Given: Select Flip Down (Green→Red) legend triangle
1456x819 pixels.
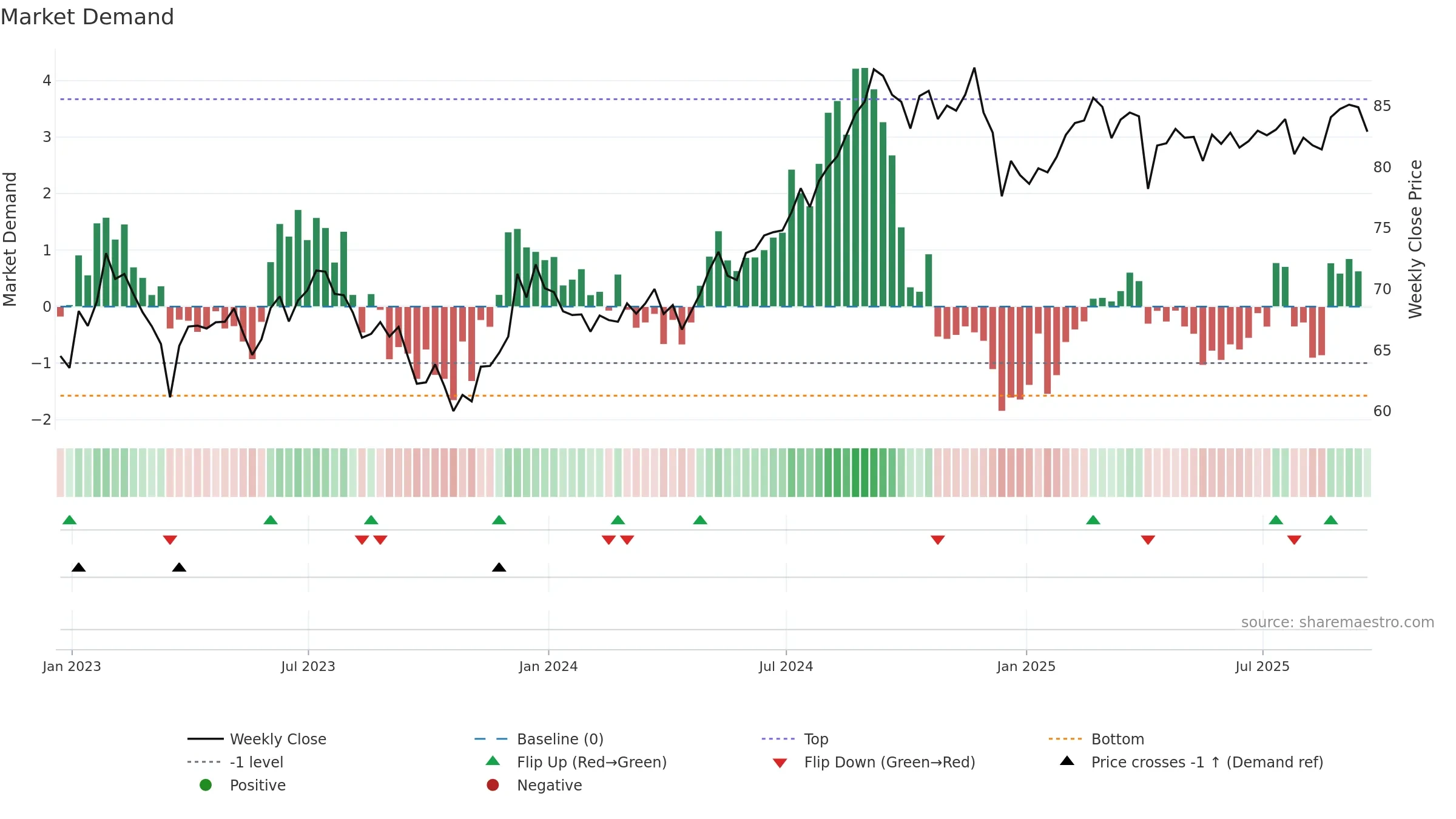Looking at the screenshot, I should point(780,763).
